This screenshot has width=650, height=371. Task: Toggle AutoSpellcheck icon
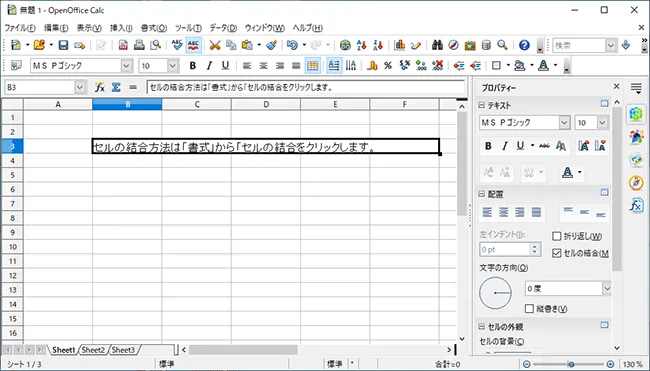coord(193,45)
